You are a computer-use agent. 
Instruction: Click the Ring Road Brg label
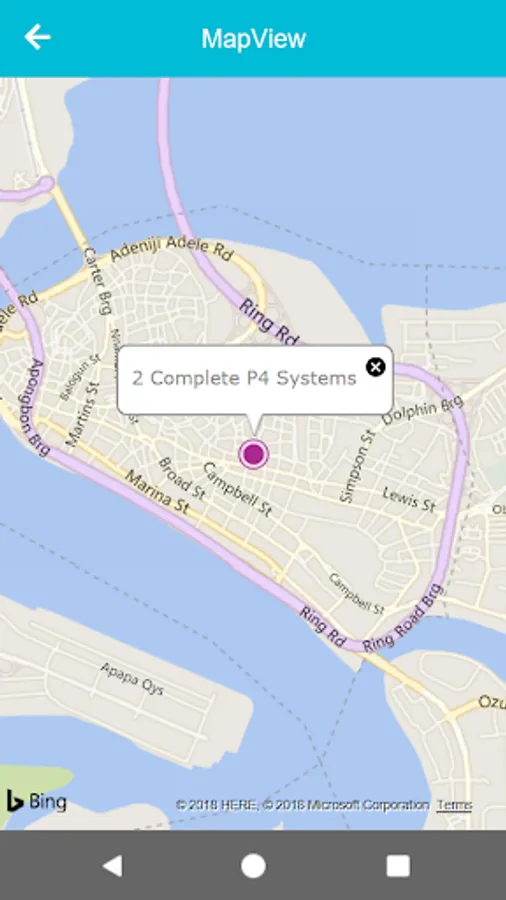pyautogui.click(x=403, y=618)
